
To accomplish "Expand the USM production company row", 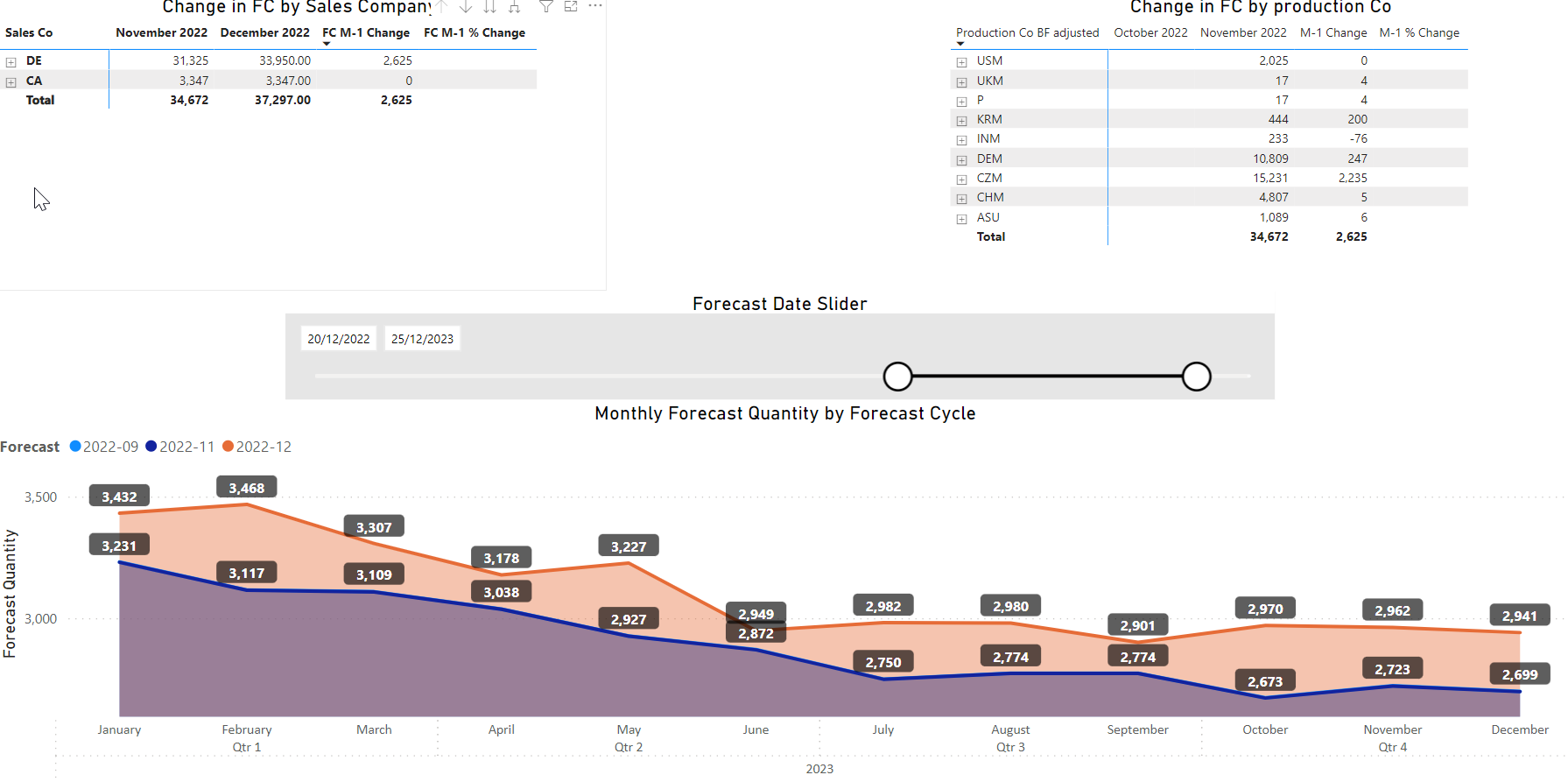I will [962, 62].
